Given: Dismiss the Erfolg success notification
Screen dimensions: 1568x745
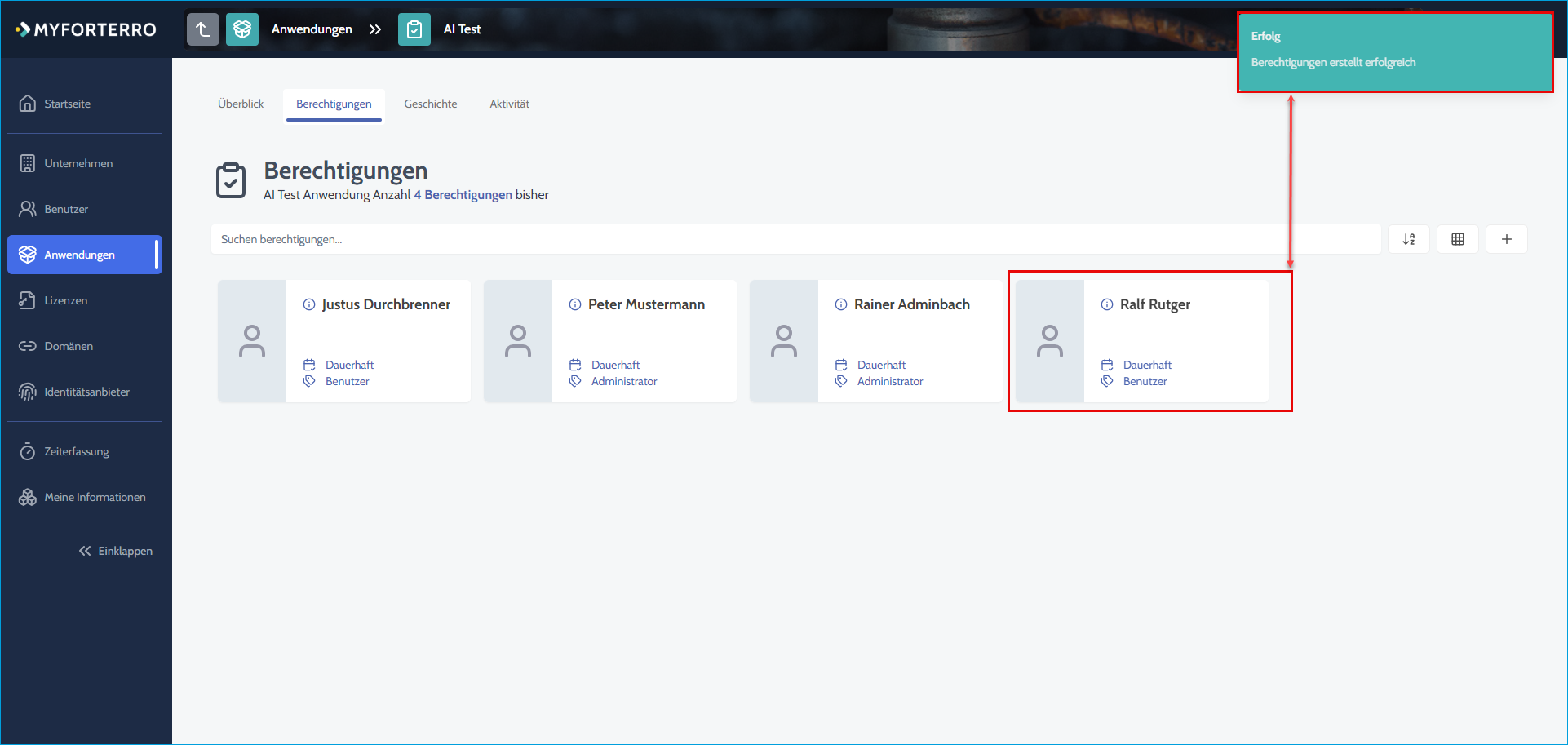Looking at the screenshot, I should 1395,52.
